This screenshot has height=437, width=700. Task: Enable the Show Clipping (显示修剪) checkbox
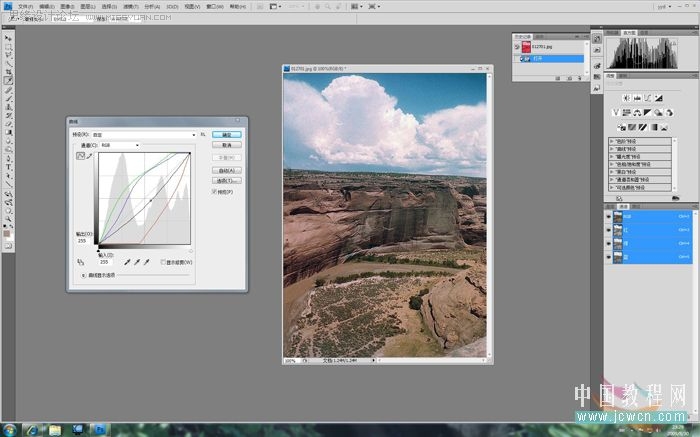pos(163,262)
